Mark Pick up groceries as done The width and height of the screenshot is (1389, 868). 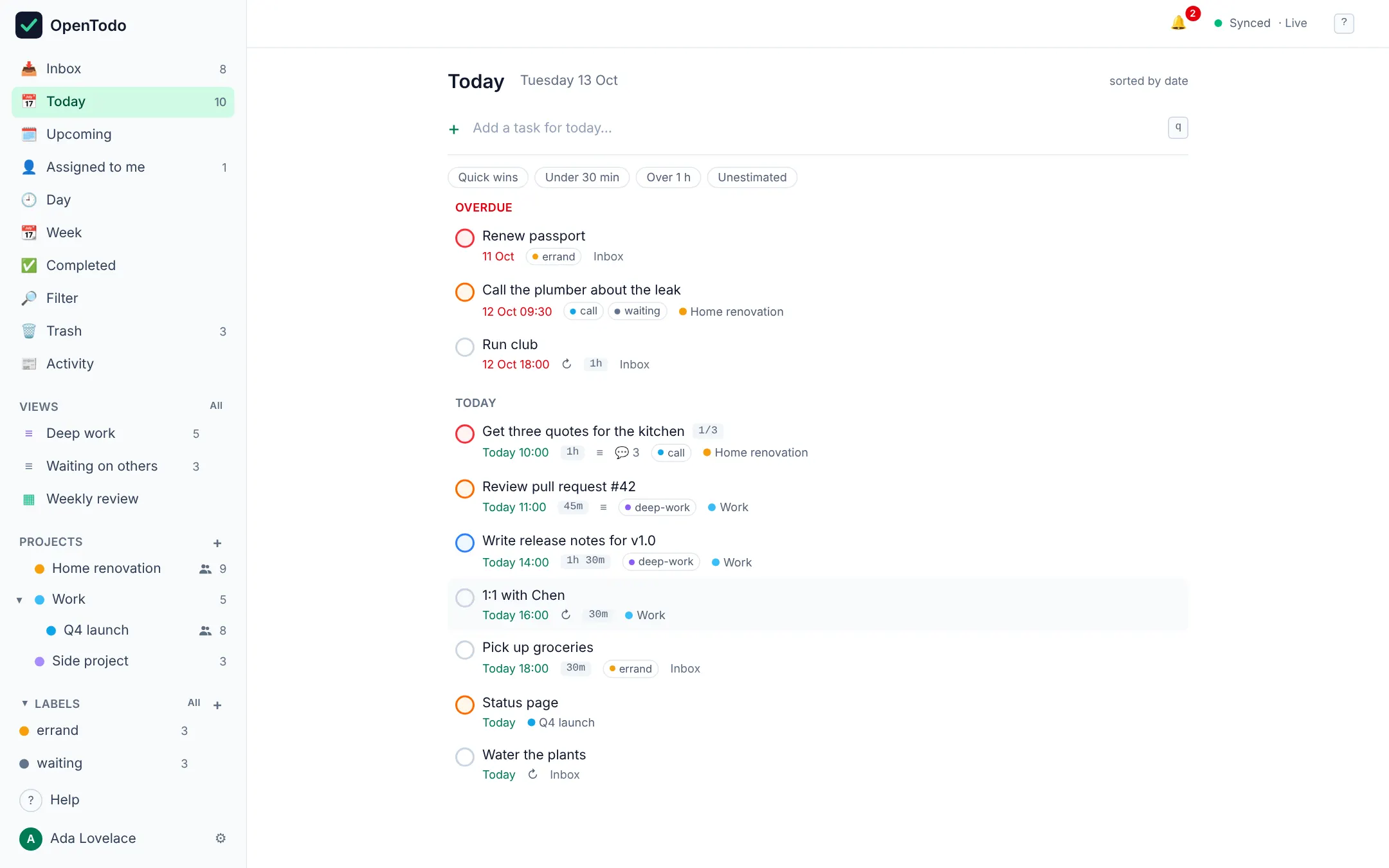pyautogui.click(x=465, y=649)
